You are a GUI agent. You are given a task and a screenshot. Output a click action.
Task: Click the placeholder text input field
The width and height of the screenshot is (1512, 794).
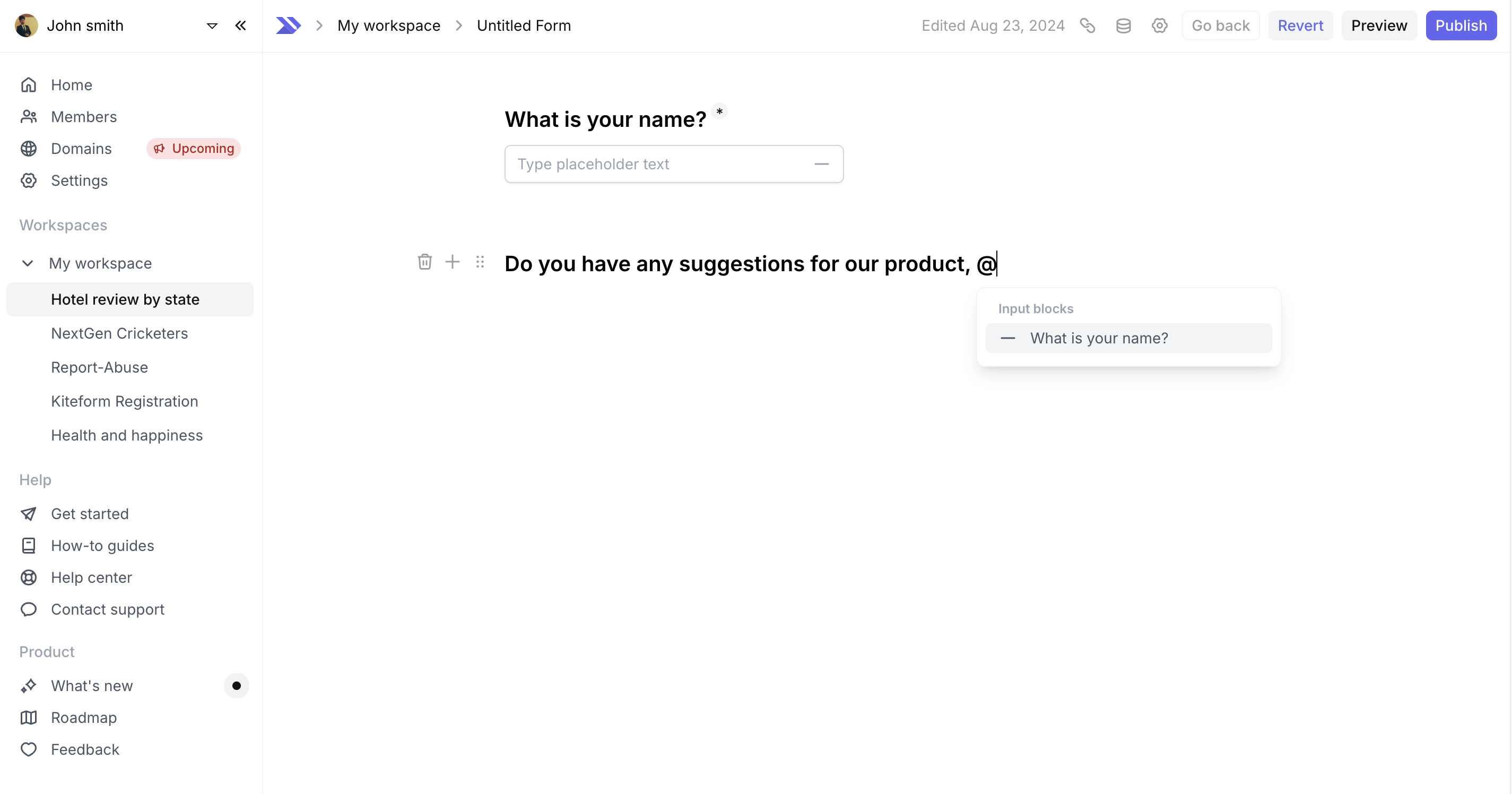coord(674,164)
